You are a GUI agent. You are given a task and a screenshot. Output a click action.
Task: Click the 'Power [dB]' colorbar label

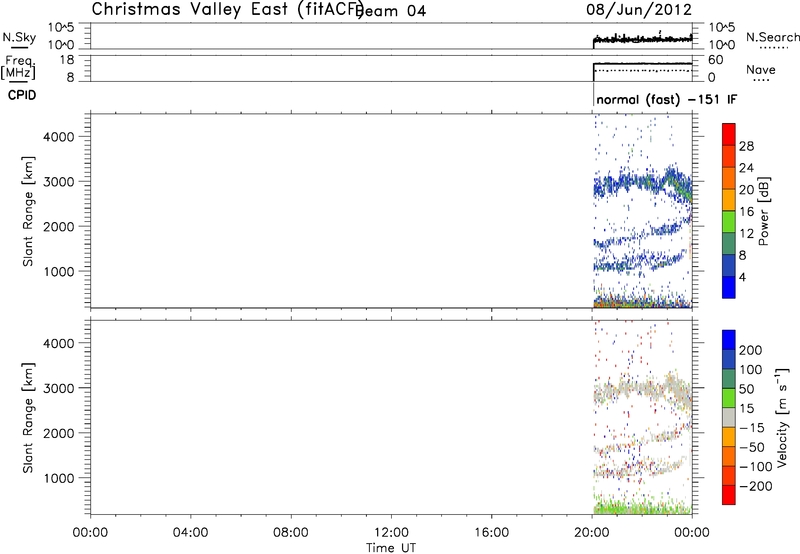click(763, 211)
